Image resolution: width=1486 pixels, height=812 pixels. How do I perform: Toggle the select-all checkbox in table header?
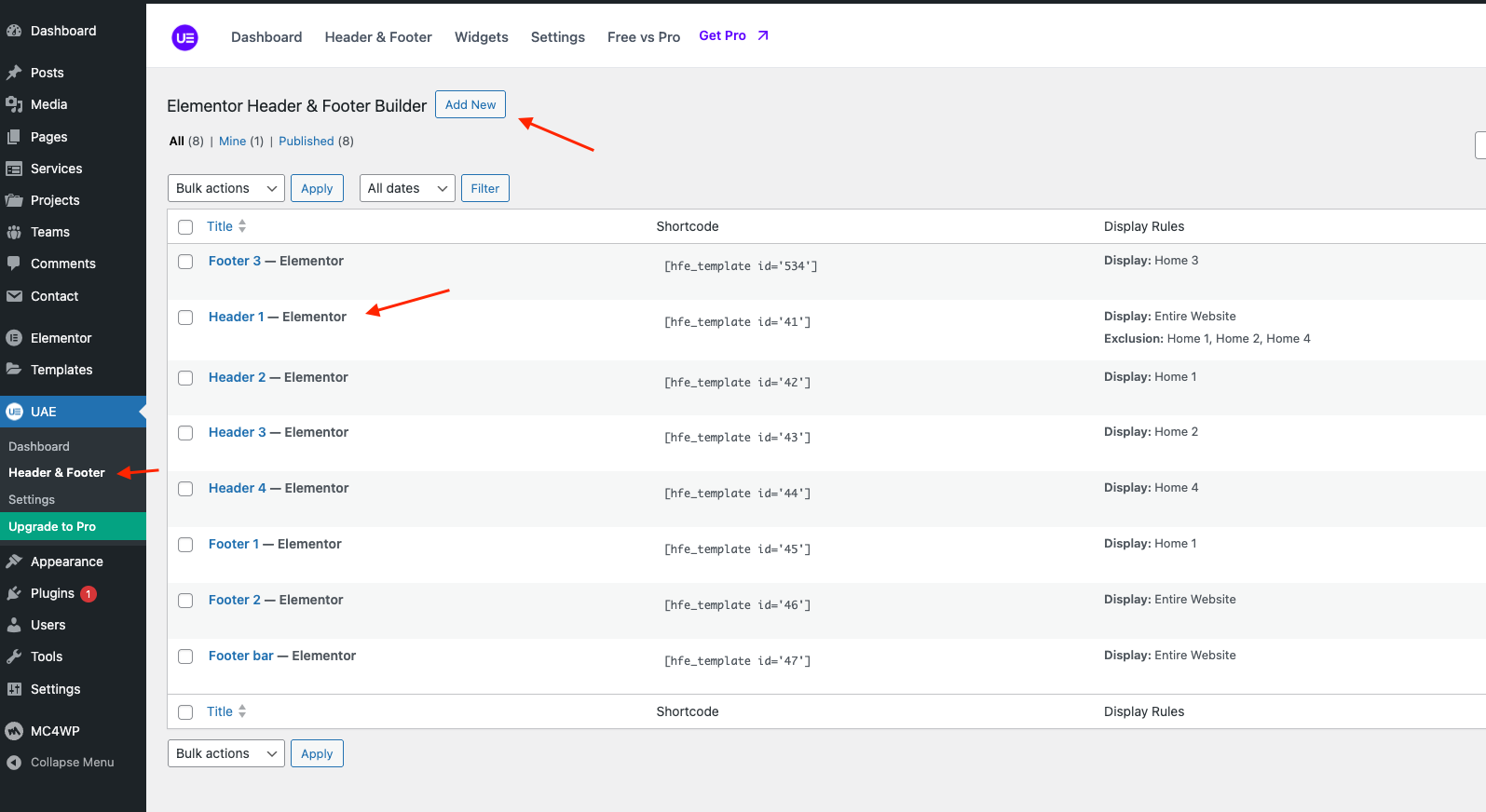(x=185, y=227)
